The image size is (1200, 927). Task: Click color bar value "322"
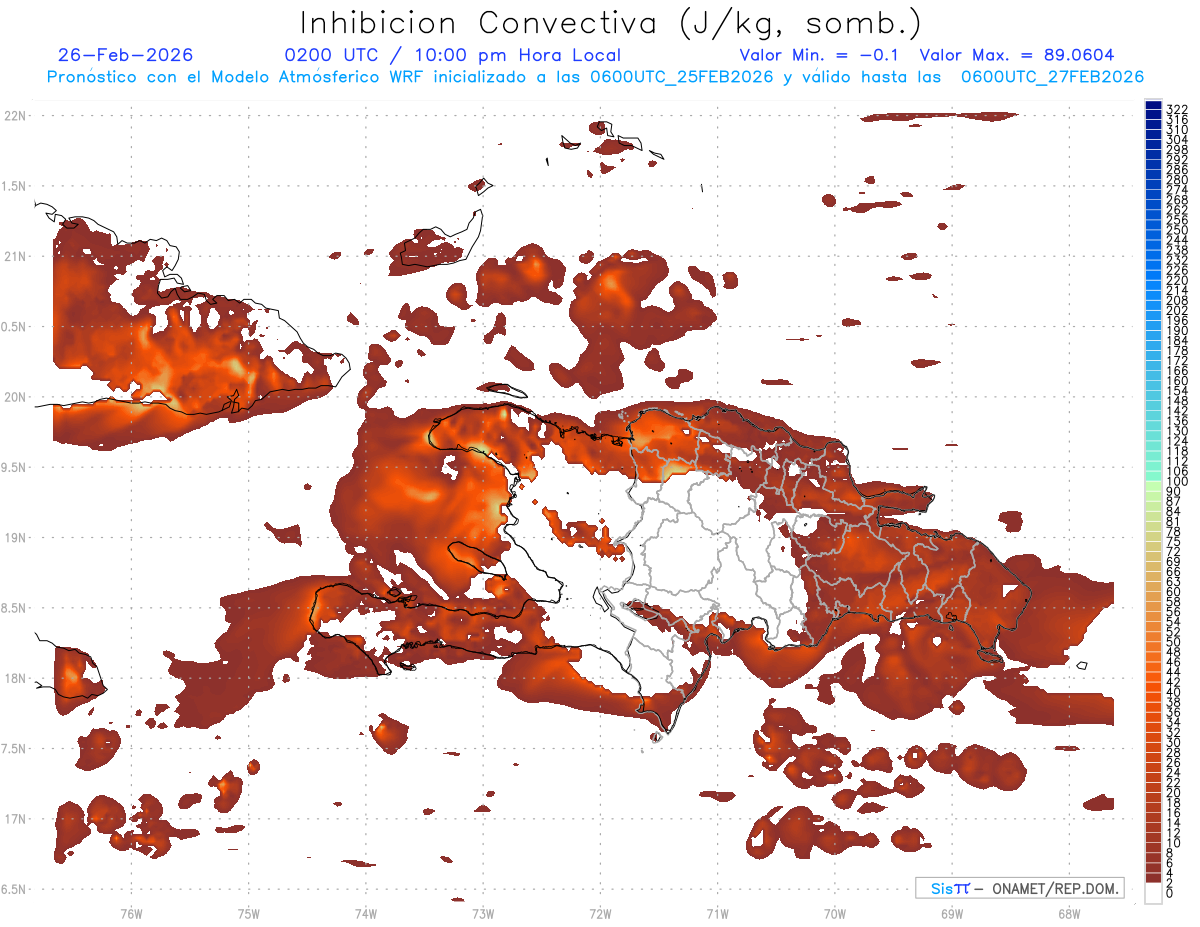pyautogui.click(x=1177, y=108)
